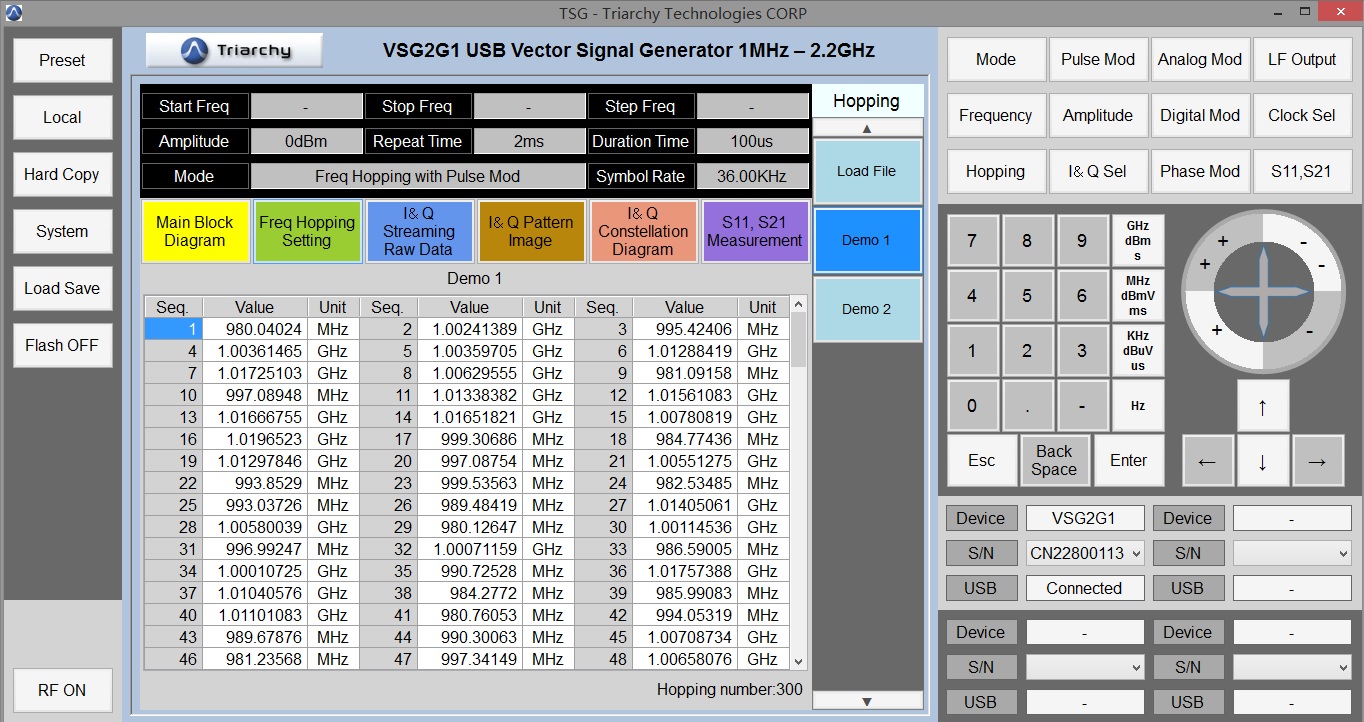The width and height of the screenshot is (1364, 722).
Task: Click the right arrow key button
Action: click(1317, 461)
